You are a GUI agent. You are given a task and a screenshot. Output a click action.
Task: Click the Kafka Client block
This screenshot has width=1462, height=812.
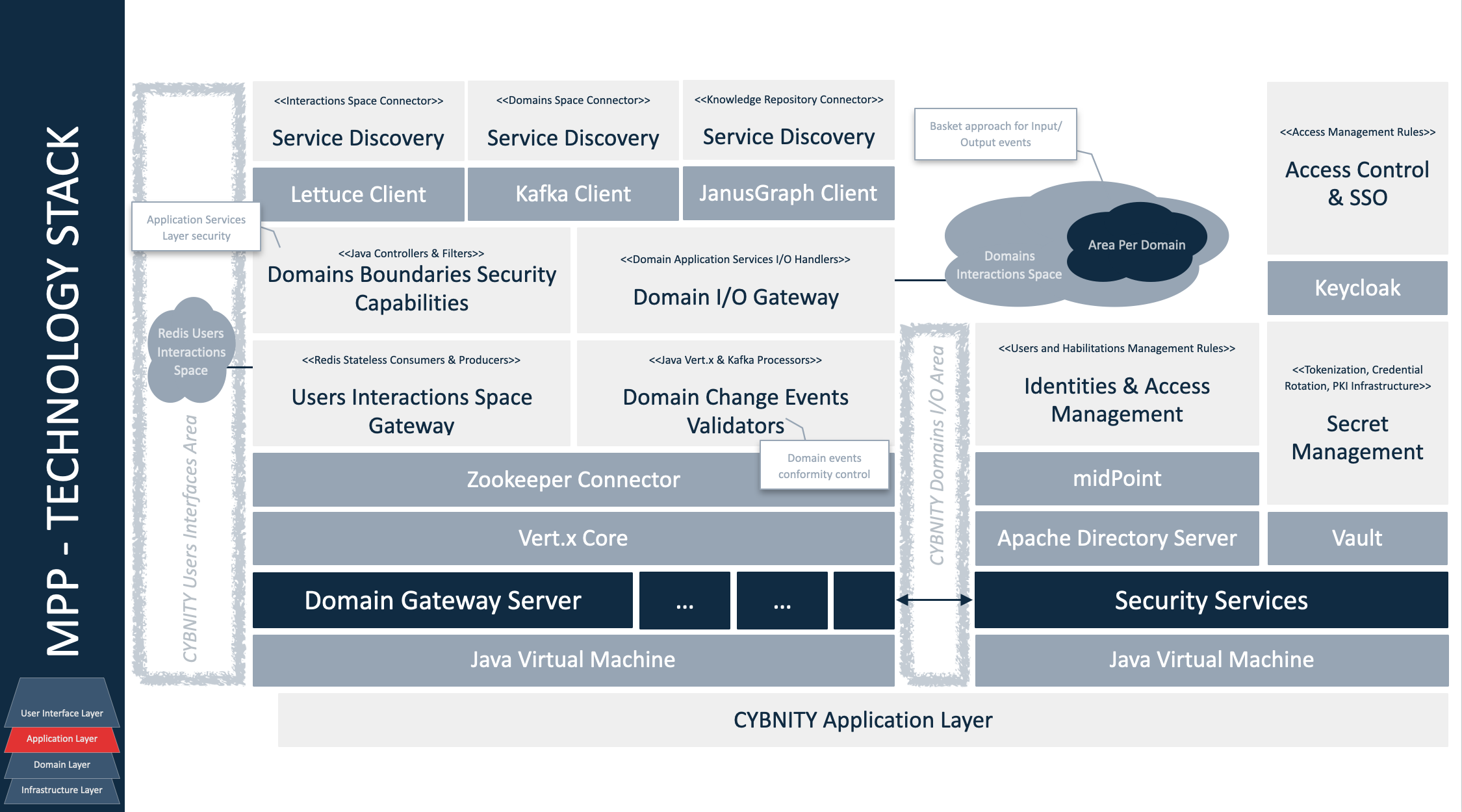pyautogui.click(x=572, y=194)
